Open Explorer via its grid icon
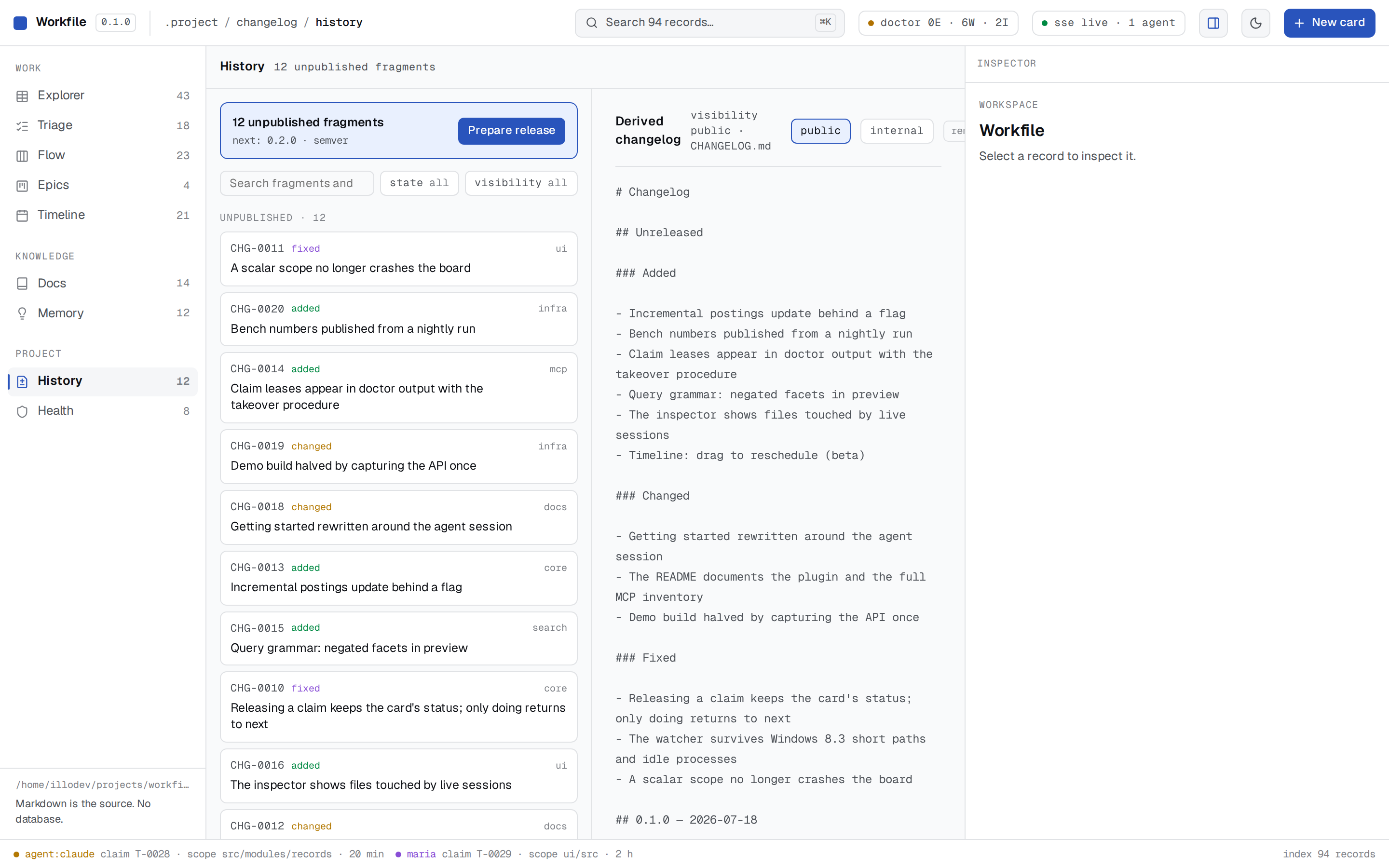1389x868 pixels. pyautogui.click(x=22, y=96)
